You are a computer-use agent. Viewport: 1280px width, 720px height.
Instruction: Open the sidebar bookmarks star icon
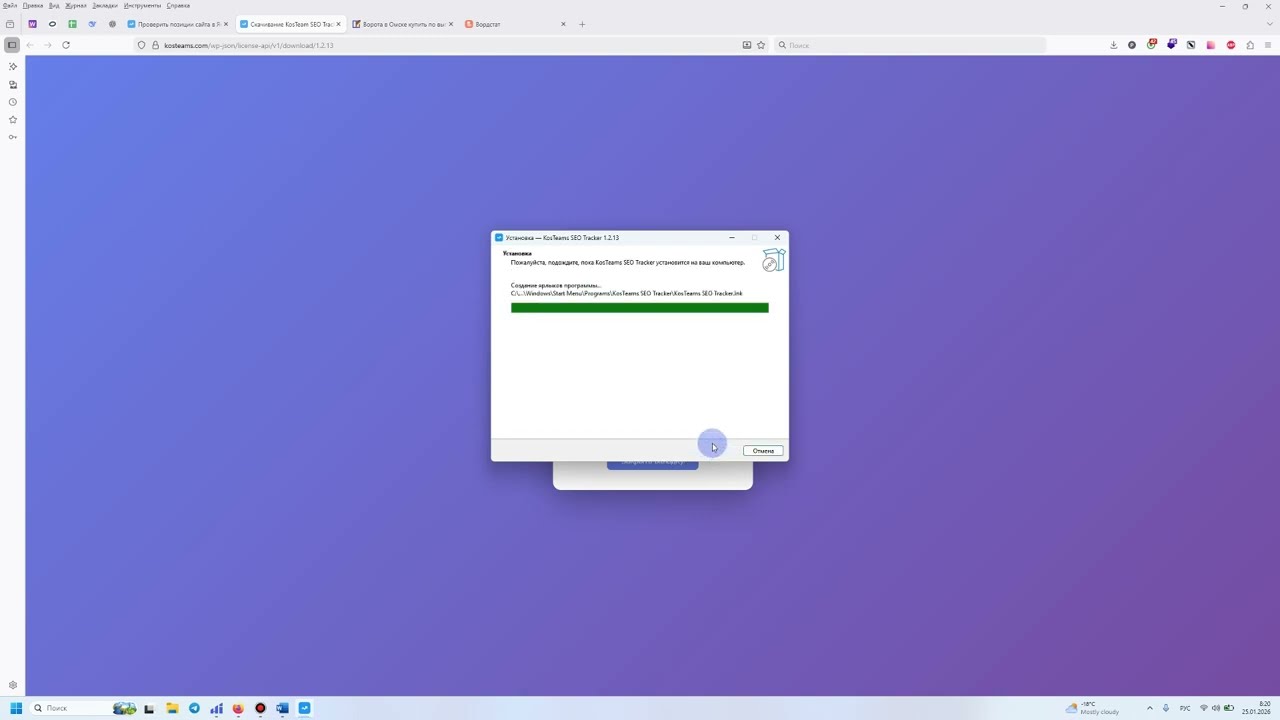[x=13, y=120]
